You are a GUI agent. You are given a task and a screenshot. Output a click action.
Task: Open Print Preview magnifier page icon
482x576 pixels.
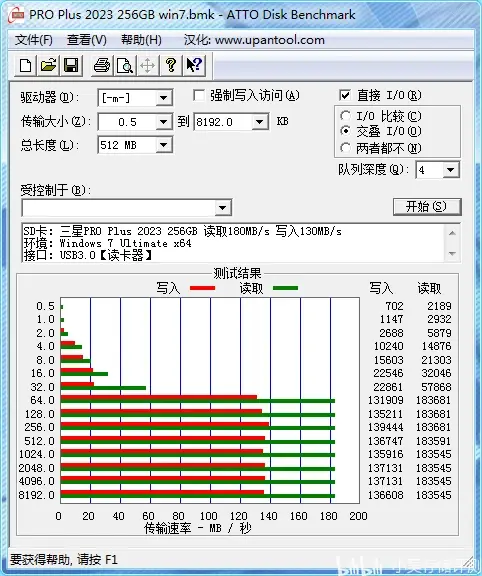pyautogui.click(x=125, y=65)
